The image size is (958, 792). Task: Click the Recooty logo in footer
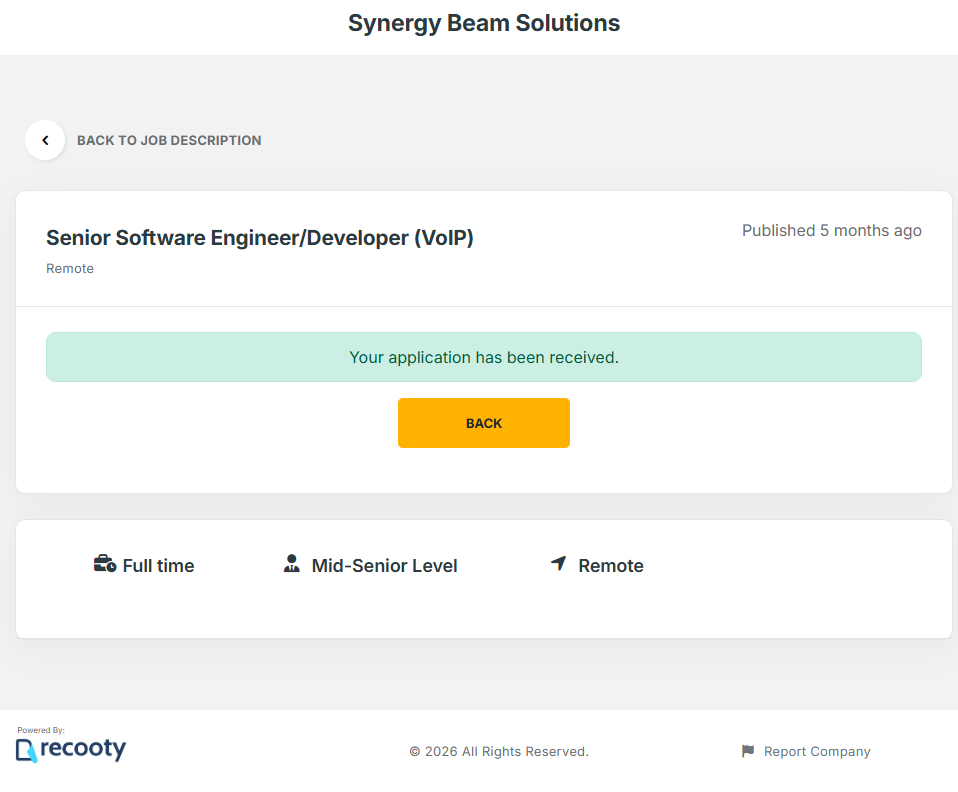point(71,749)
